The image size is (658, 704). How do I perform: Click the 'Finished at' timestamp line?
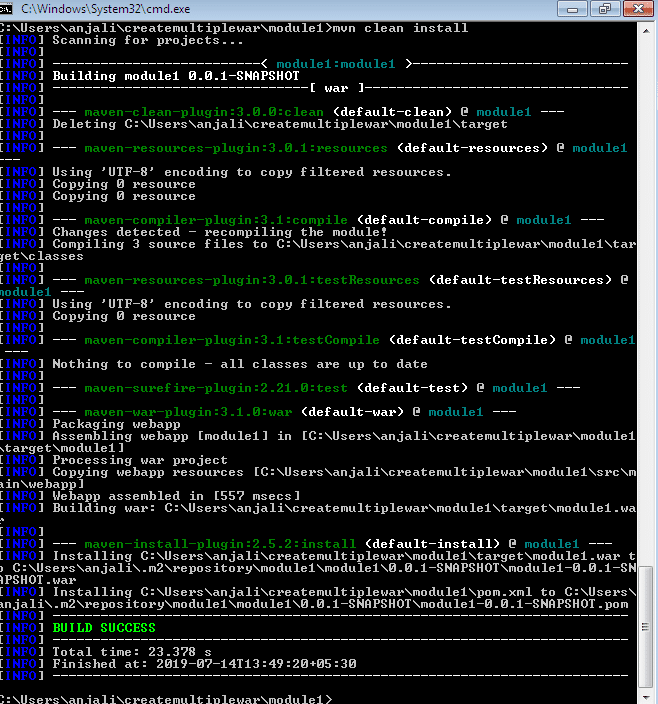(x=204, y=664)
